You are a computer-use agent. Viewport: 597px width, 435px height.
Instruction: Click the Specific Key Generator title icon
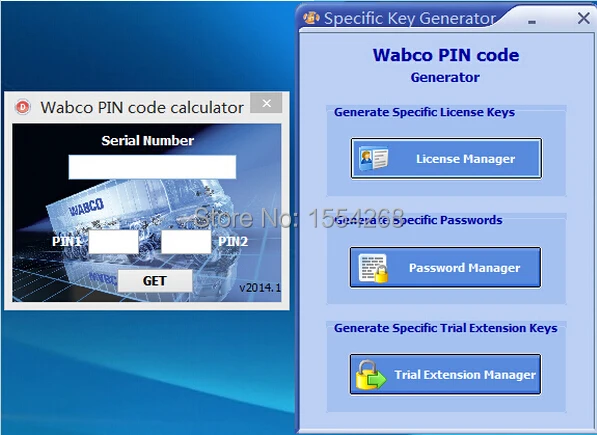click(311, 18)
